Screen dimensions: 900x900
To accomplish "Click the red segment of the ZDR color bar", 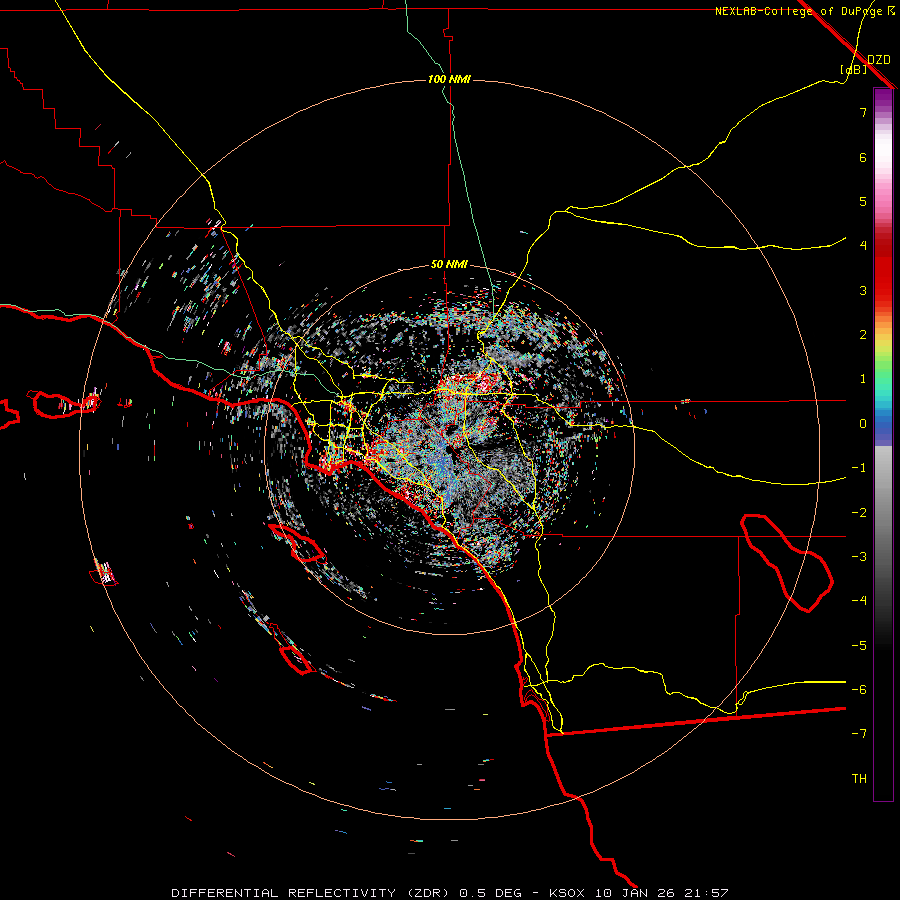I will click(883, 276).
